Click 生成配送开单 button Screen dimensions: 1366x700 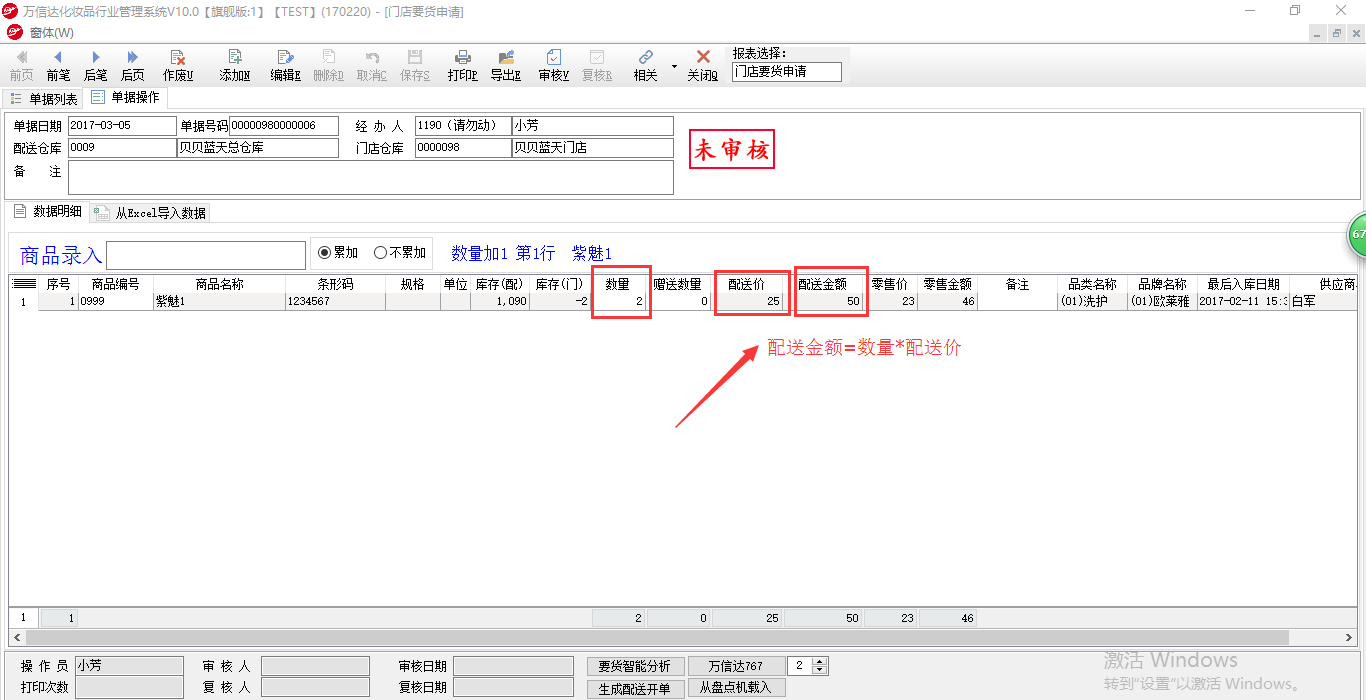pos(635,688)
